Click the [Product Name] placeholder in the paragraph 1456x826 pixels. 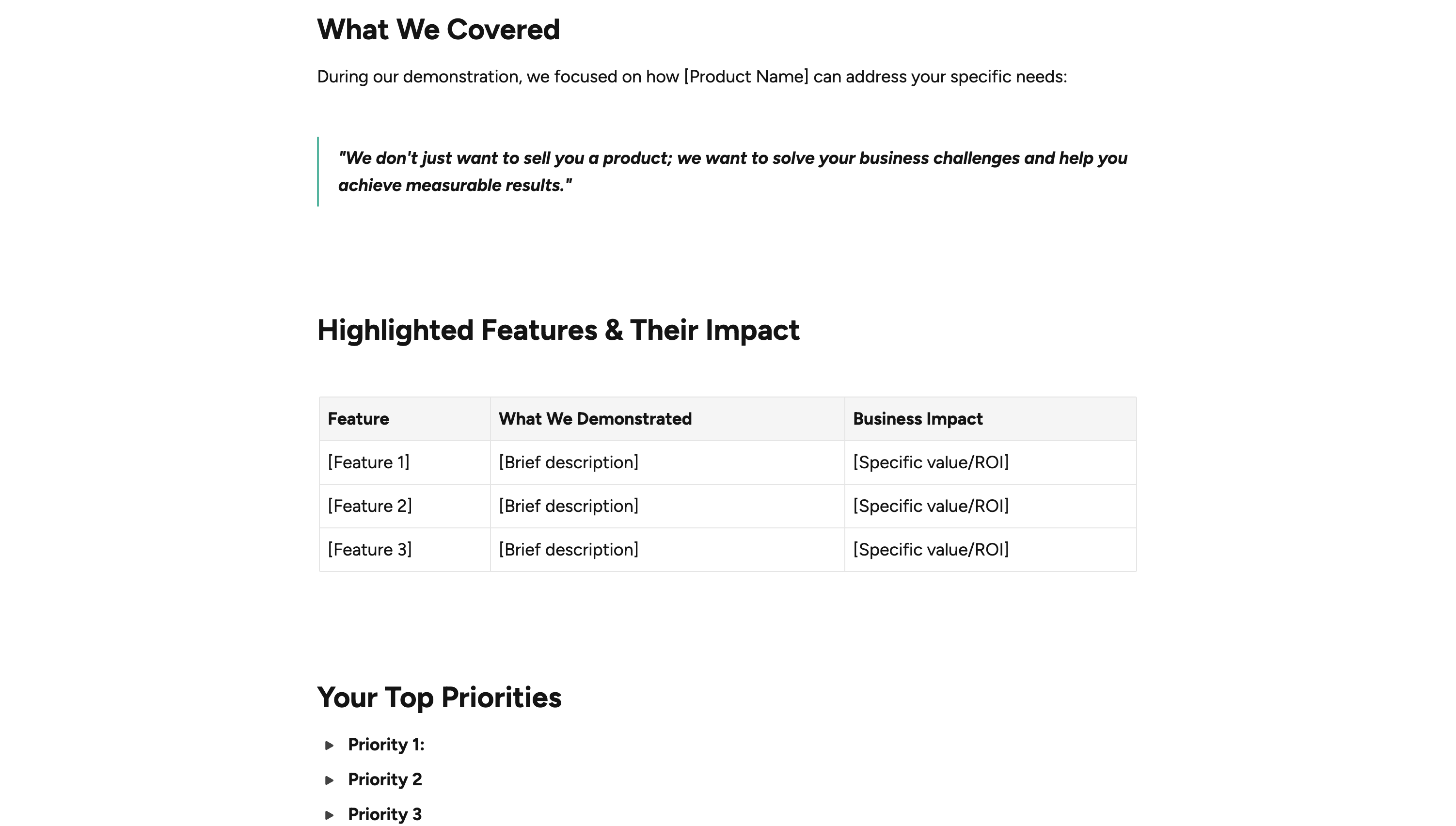pyautogui.click(x=746, y=77)
